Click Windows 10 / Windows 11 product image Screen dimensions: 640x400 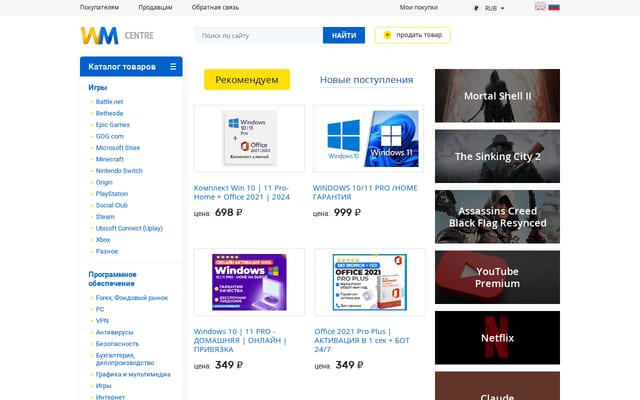click(368, 139)
